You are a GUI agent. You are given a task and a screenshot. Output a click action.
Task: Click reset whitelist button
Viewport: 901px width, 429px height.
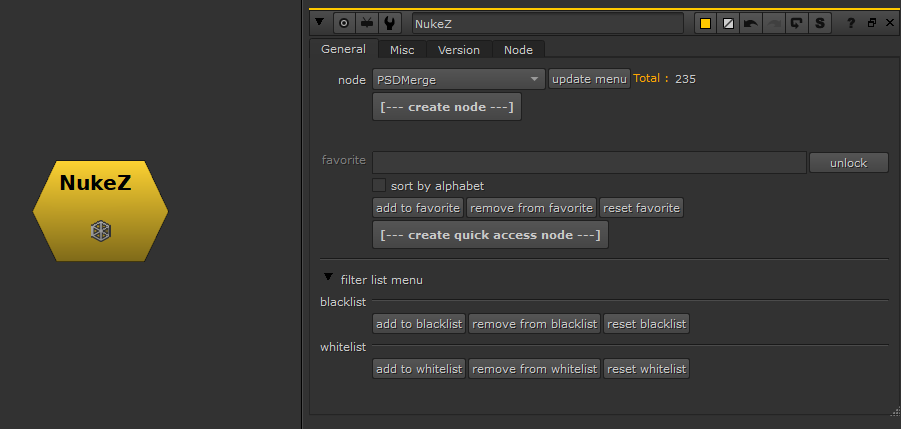(x=646, y=369)
